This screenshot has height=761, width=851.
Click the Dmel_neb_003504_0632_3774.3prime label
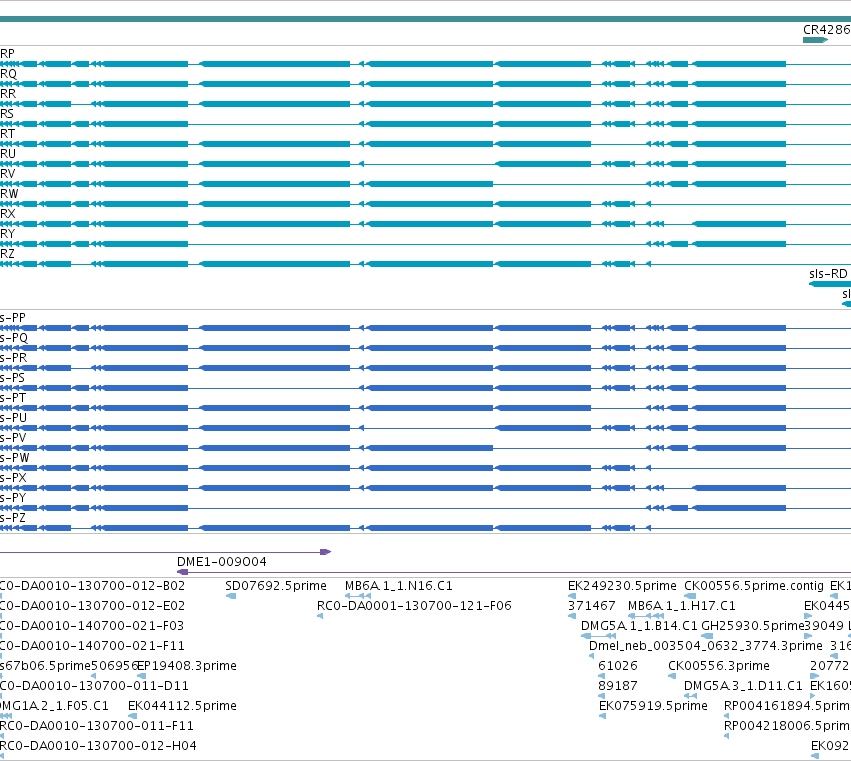pyautogui.click(x=706, y=646)
